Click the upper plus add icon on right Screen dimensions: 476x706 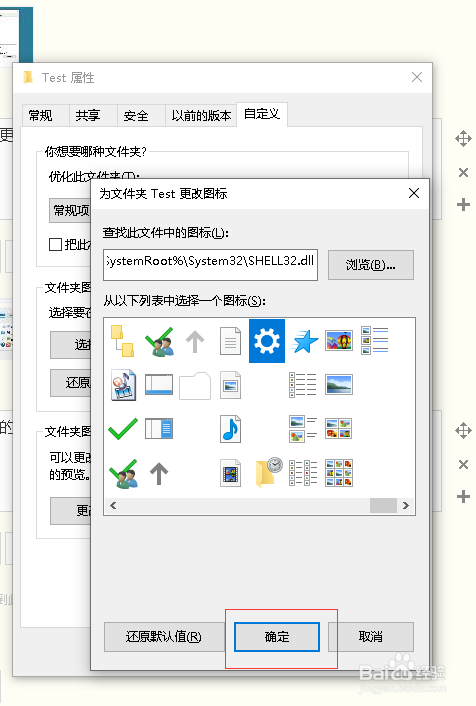tap(463, 205)
